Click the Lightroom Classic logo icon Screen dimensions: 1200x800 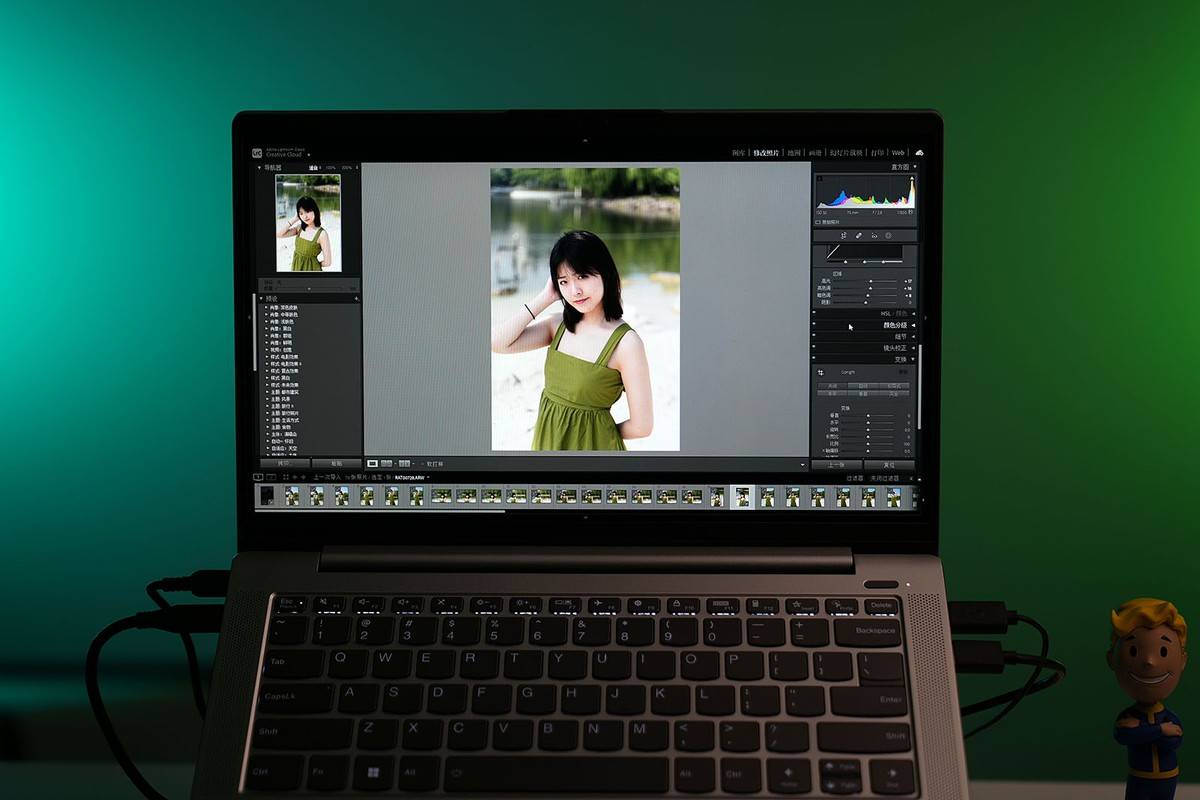257,153
